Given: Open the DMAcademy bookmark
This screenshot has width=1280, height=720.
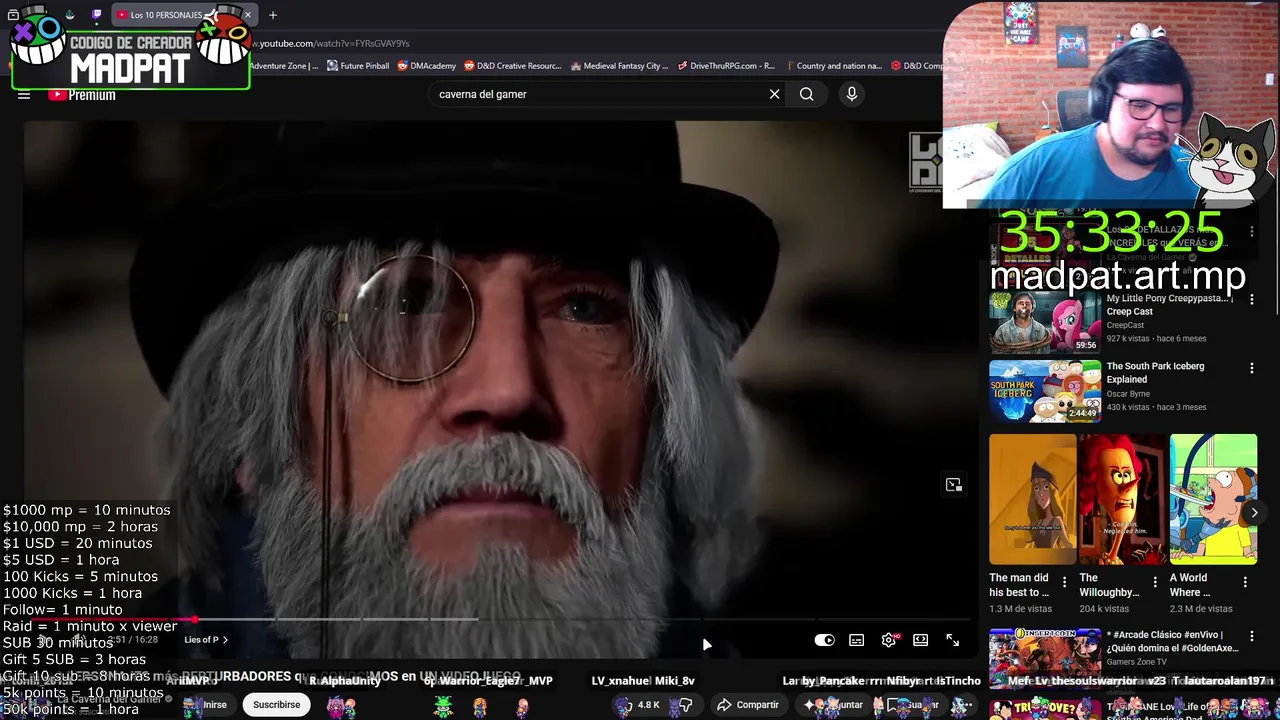Looking at the screenshot, I should click(x=427, y=66).
